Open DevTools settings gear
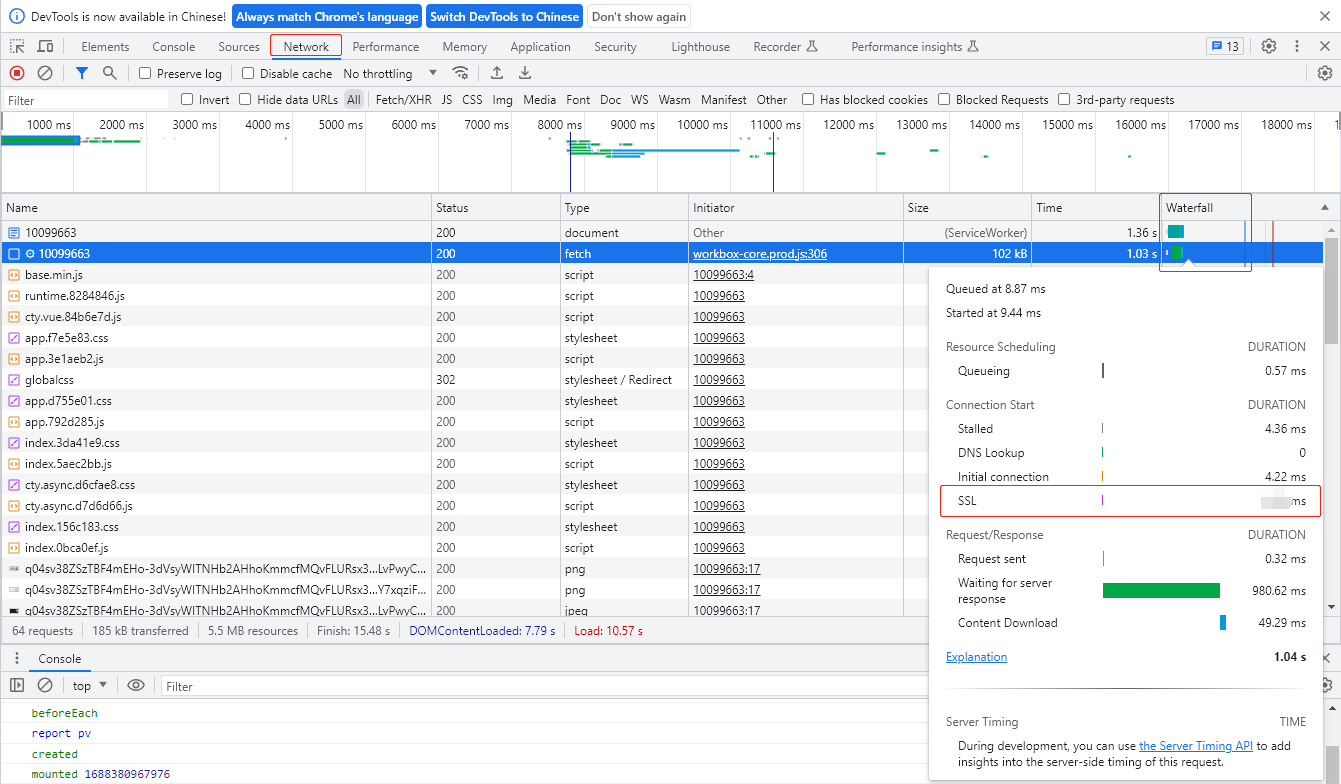1341x784 pixels. 1269,46
